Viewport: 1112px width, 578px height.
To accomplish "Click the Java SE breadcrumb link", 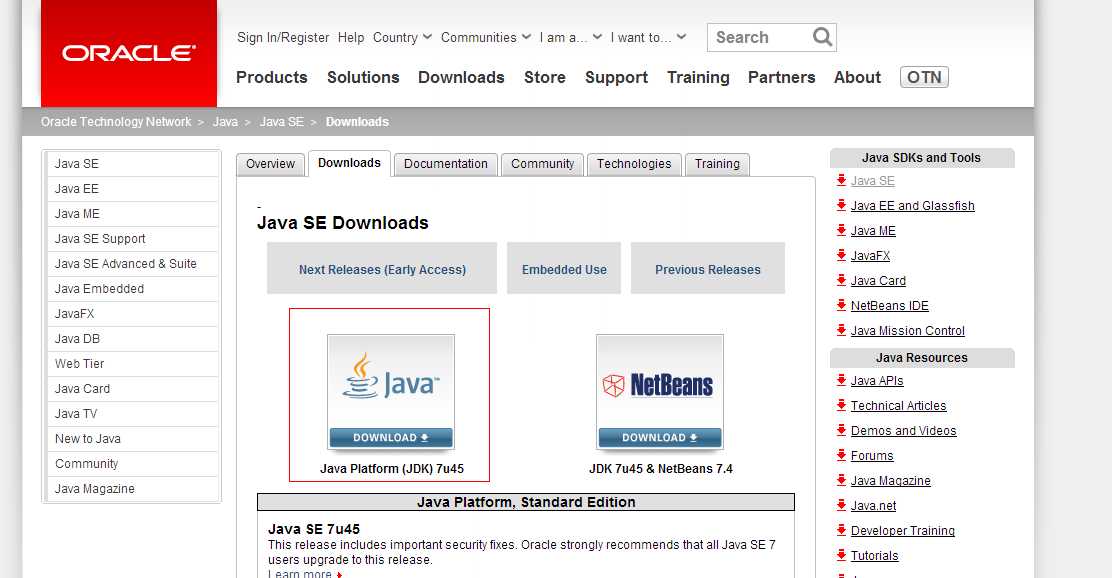I will tap(282, 122).
